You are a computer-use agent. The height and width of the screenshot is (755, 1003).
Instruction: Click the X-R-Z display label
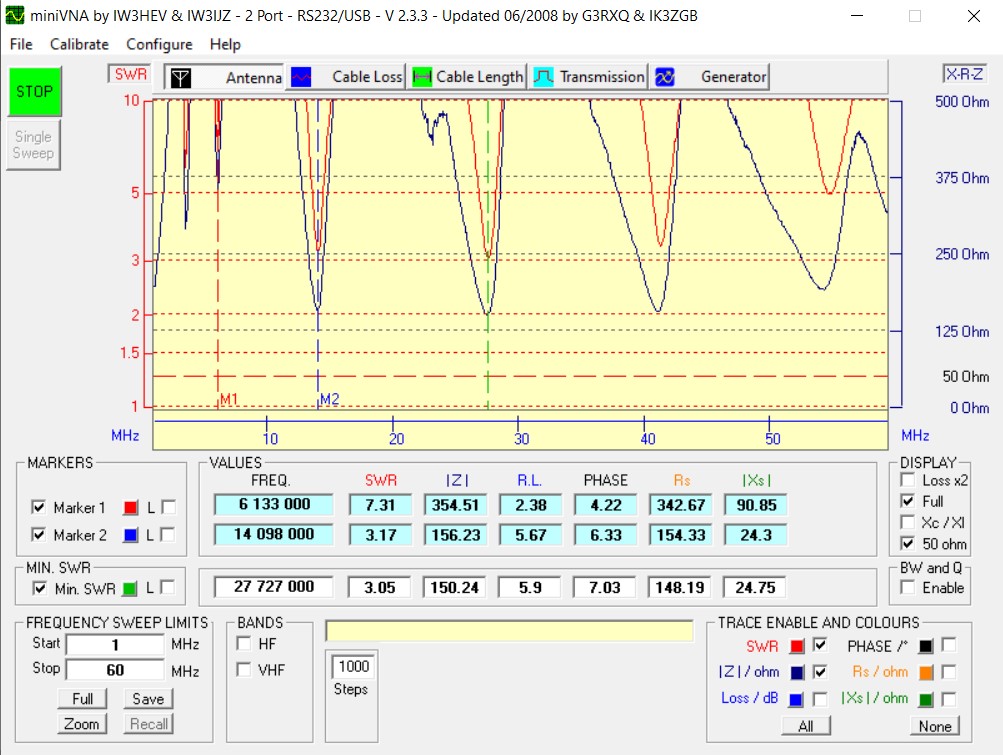click(965, 74)
